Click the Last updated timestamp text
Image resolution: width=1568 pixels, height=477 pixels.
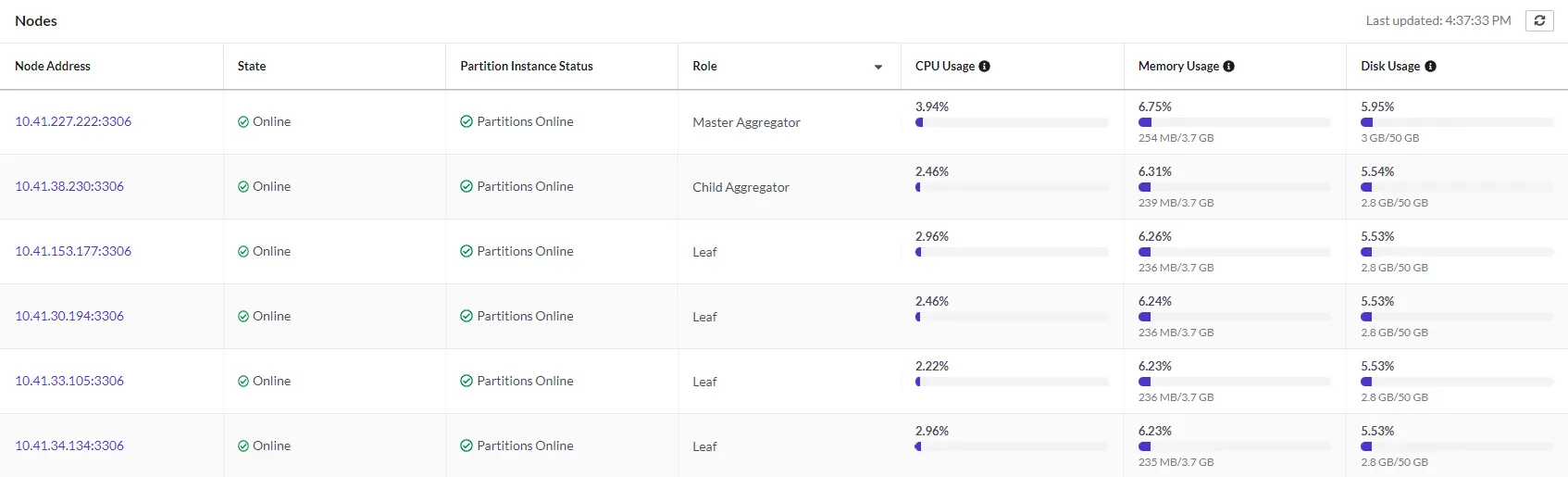coord(1438,20)
